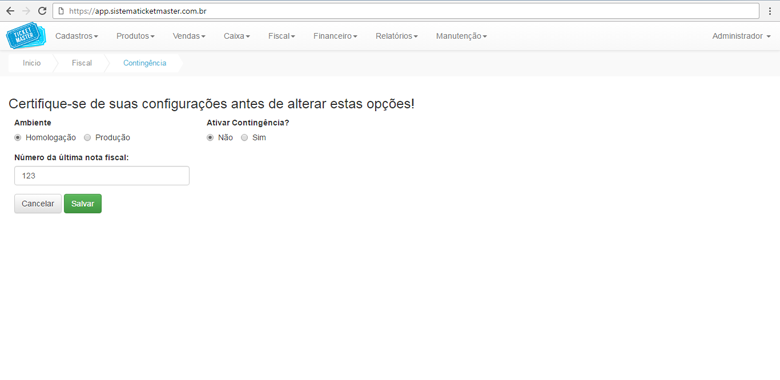
Task: Click the última nota fiscal number field
Action: click(102, 176)
